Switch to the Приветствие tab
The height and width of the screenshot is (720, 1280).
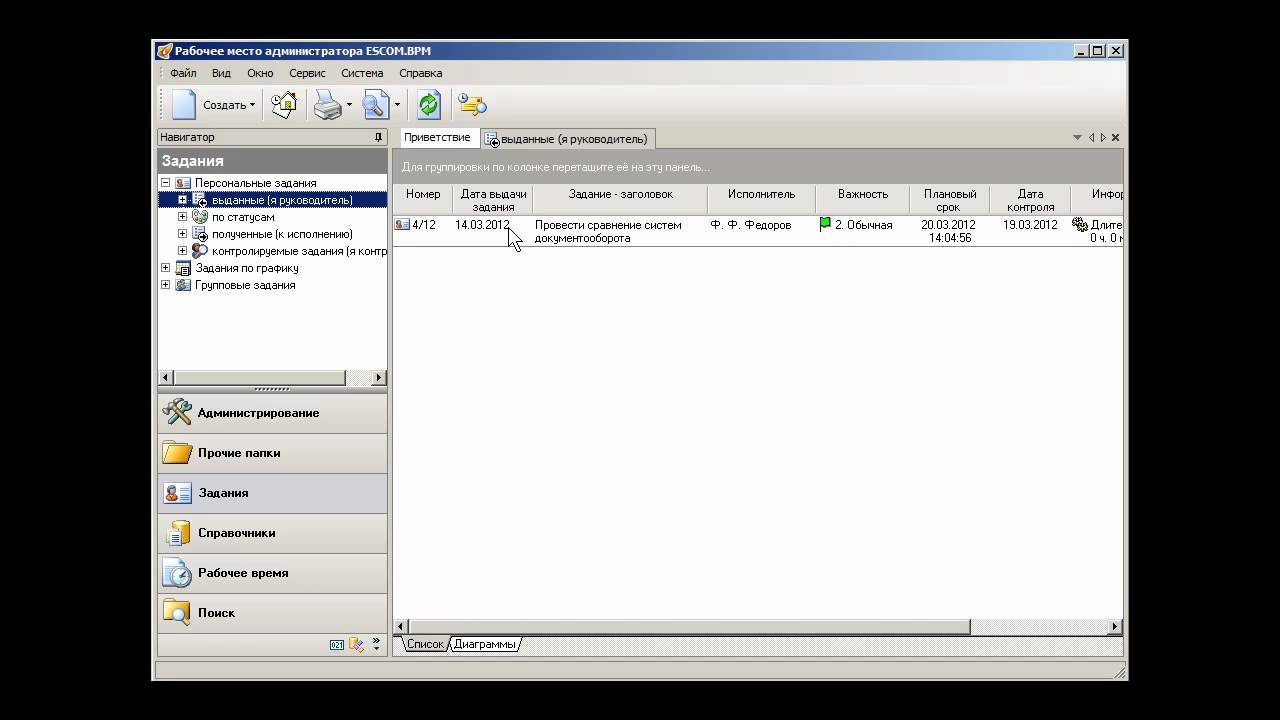(x=437, y=138)
